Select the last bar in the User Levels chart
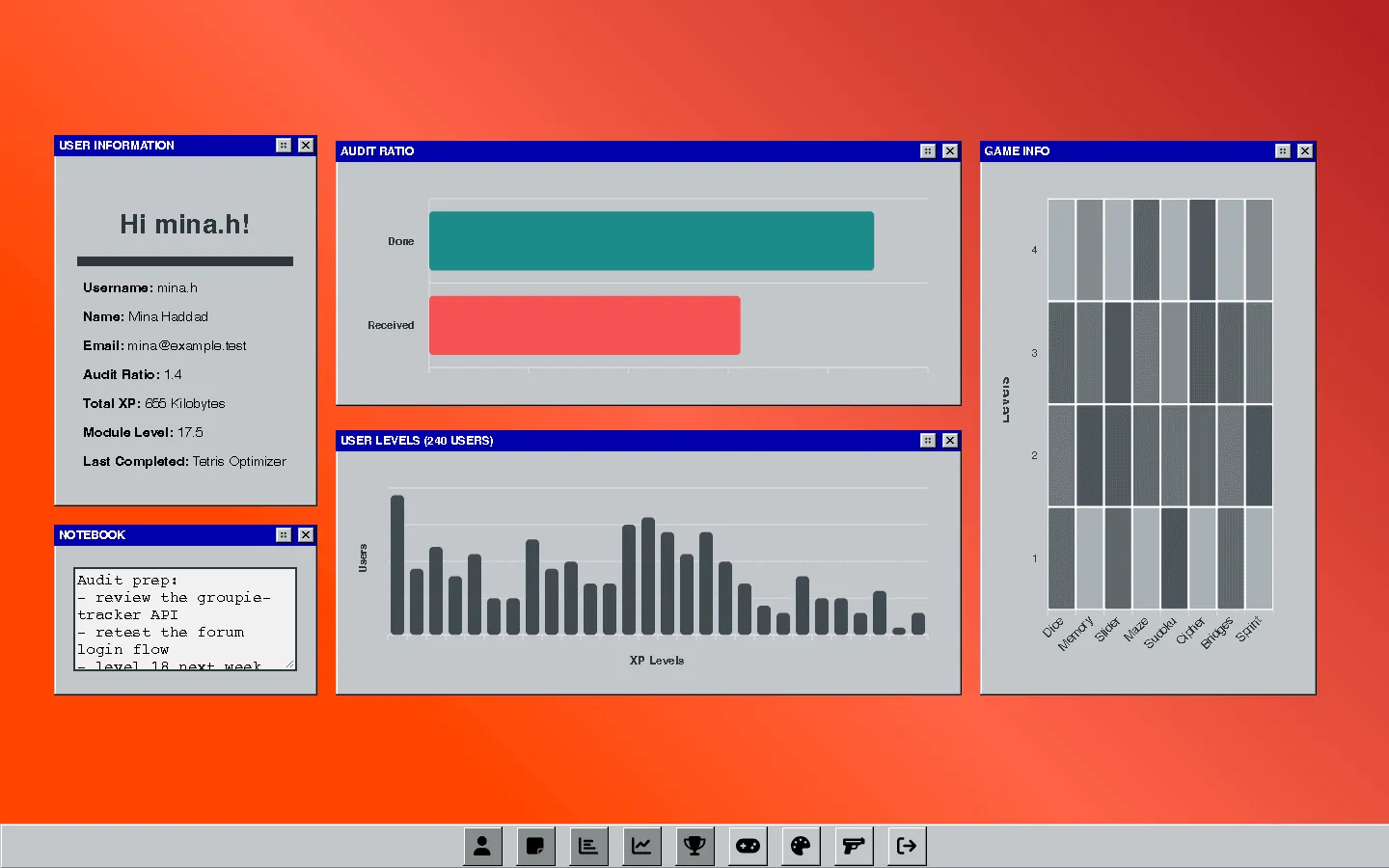 [918, 623]
